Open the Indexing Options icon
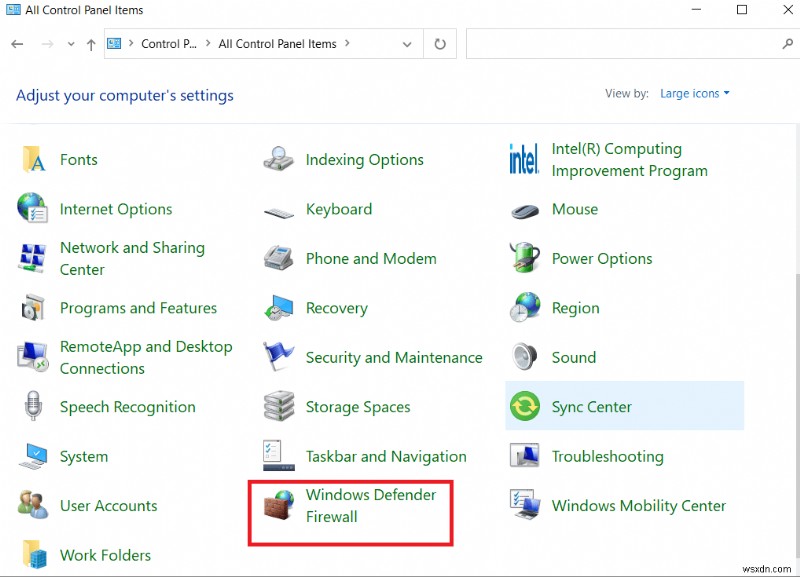Image resolution: width=800 pixels, height=577 pixels. [x=278, y=160]
